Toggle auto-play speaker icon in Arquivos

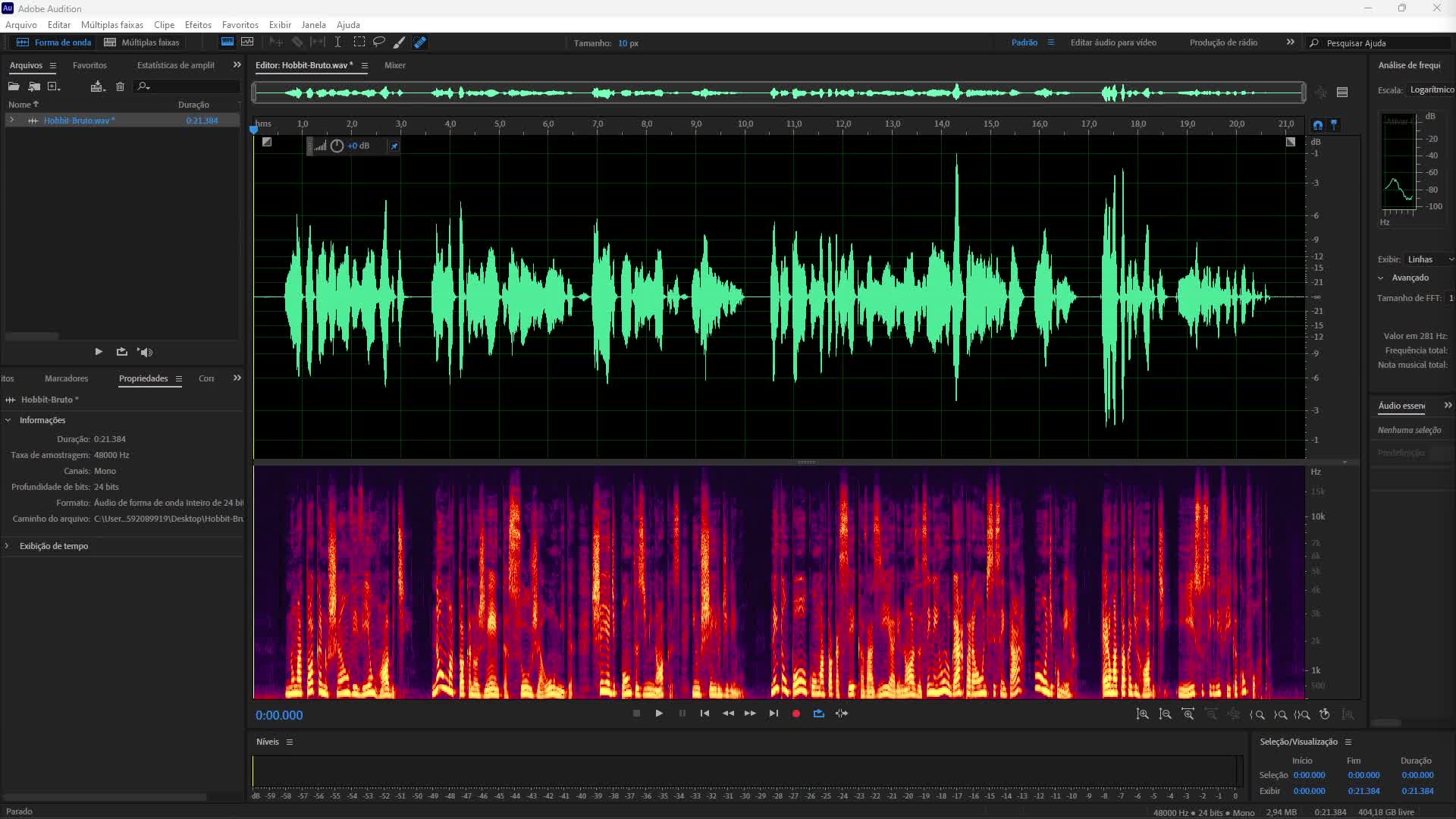click(x=145, y=352)
